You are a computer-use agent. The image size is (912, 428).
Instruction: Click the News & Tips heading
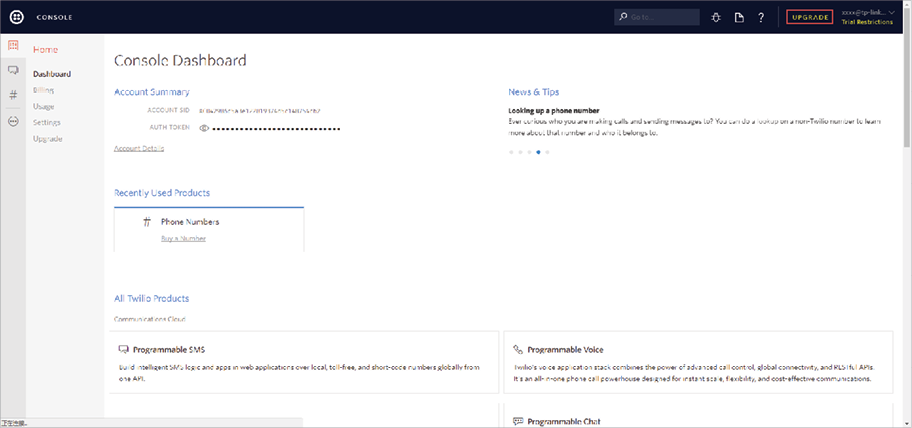[534, 92]
